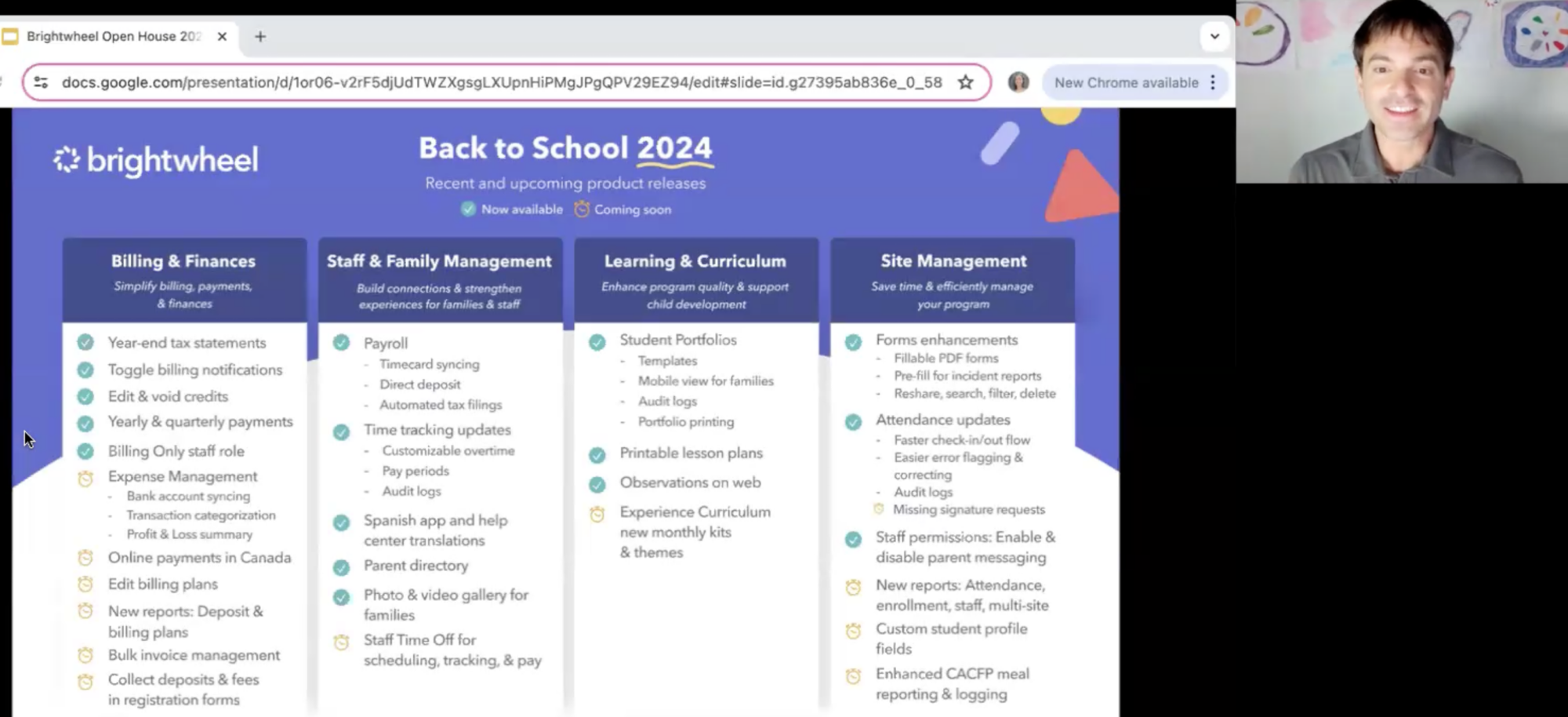Viewport: 1568px width, 717px height.
Task: Close the Brightwheel Open House tab
Action: click(x=222, y=36)
